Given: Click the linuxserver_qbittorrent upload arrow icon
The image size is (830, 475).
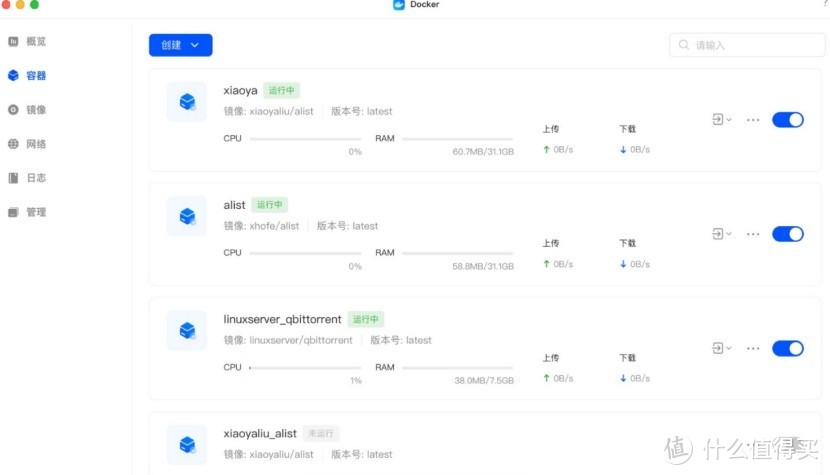Looking at the screenshot, I should [x=546, y=379].
